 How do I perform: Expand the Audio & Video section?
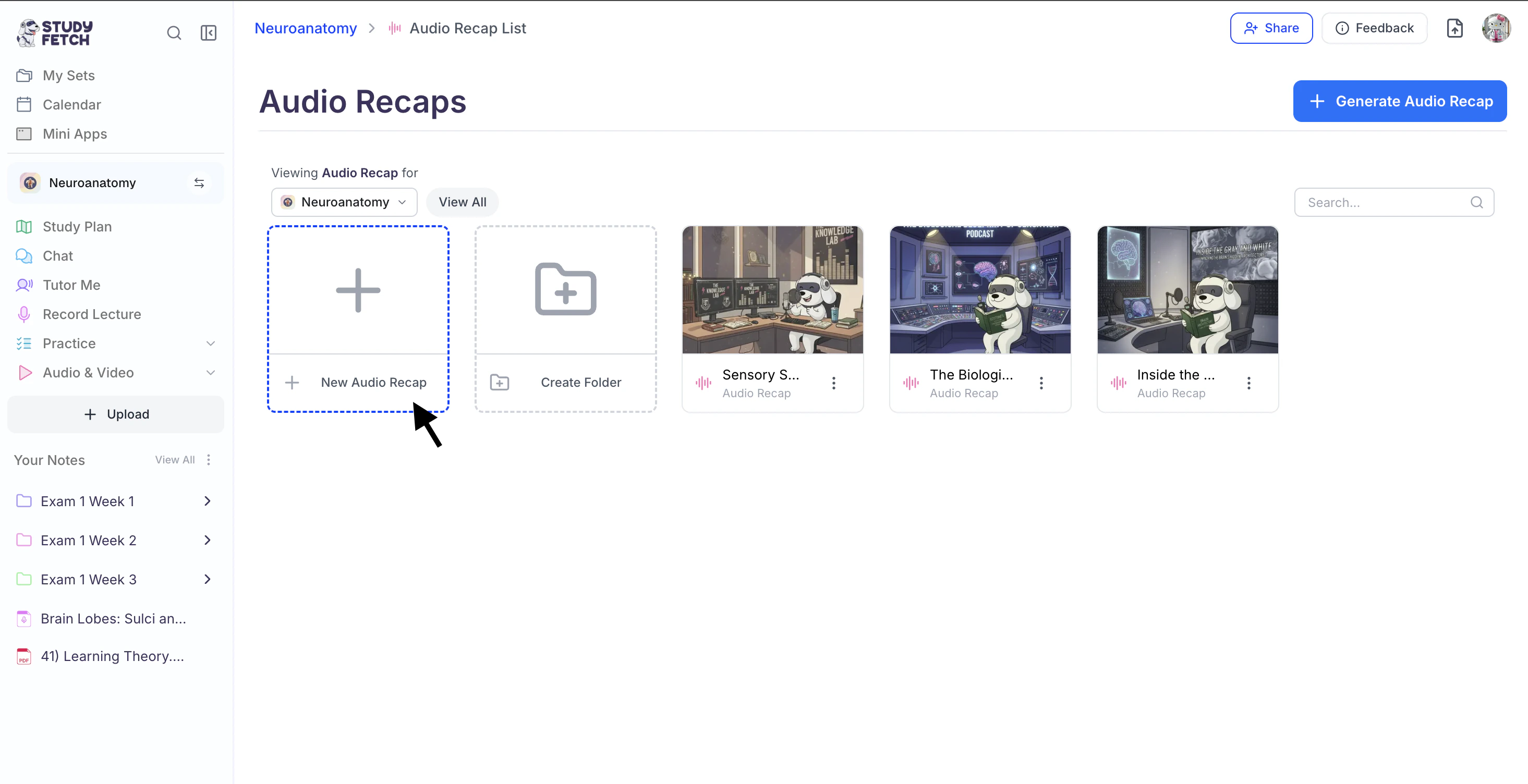point(210,372)
